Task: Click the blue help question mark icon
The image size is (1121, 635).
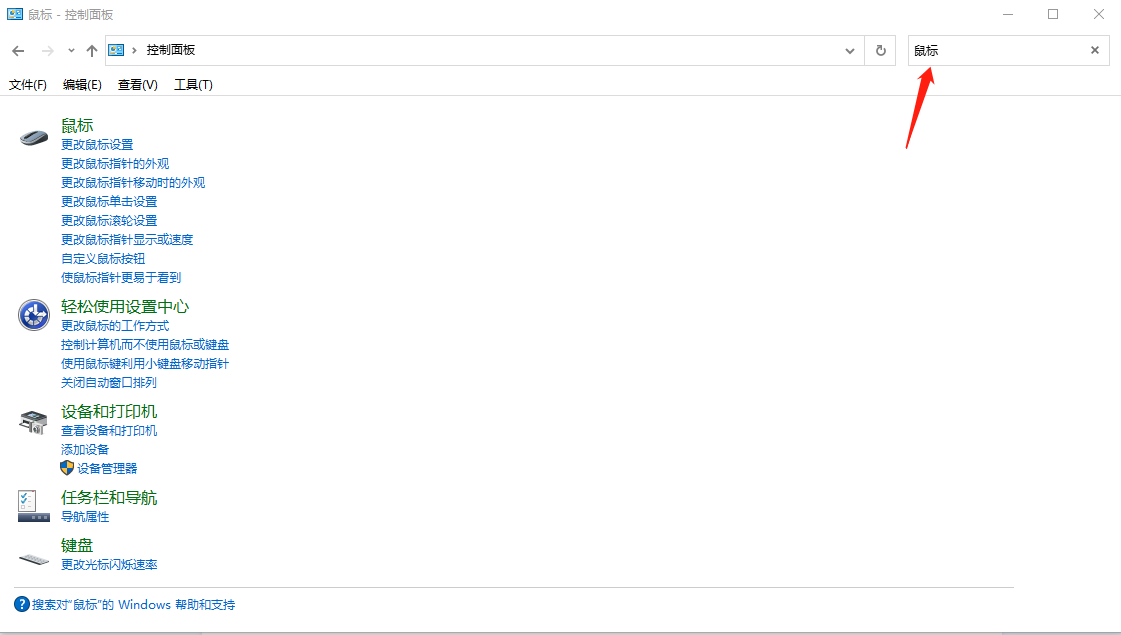Action: (21, 604)
